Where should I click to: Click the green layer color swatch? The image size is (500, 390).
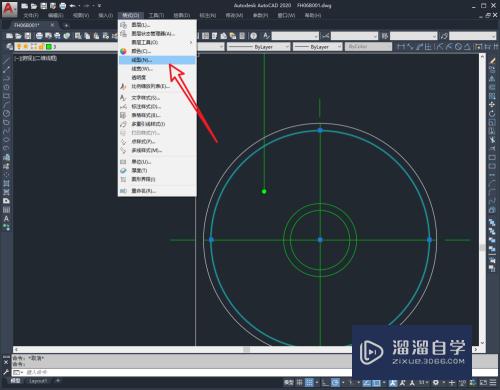pos(49,47)
